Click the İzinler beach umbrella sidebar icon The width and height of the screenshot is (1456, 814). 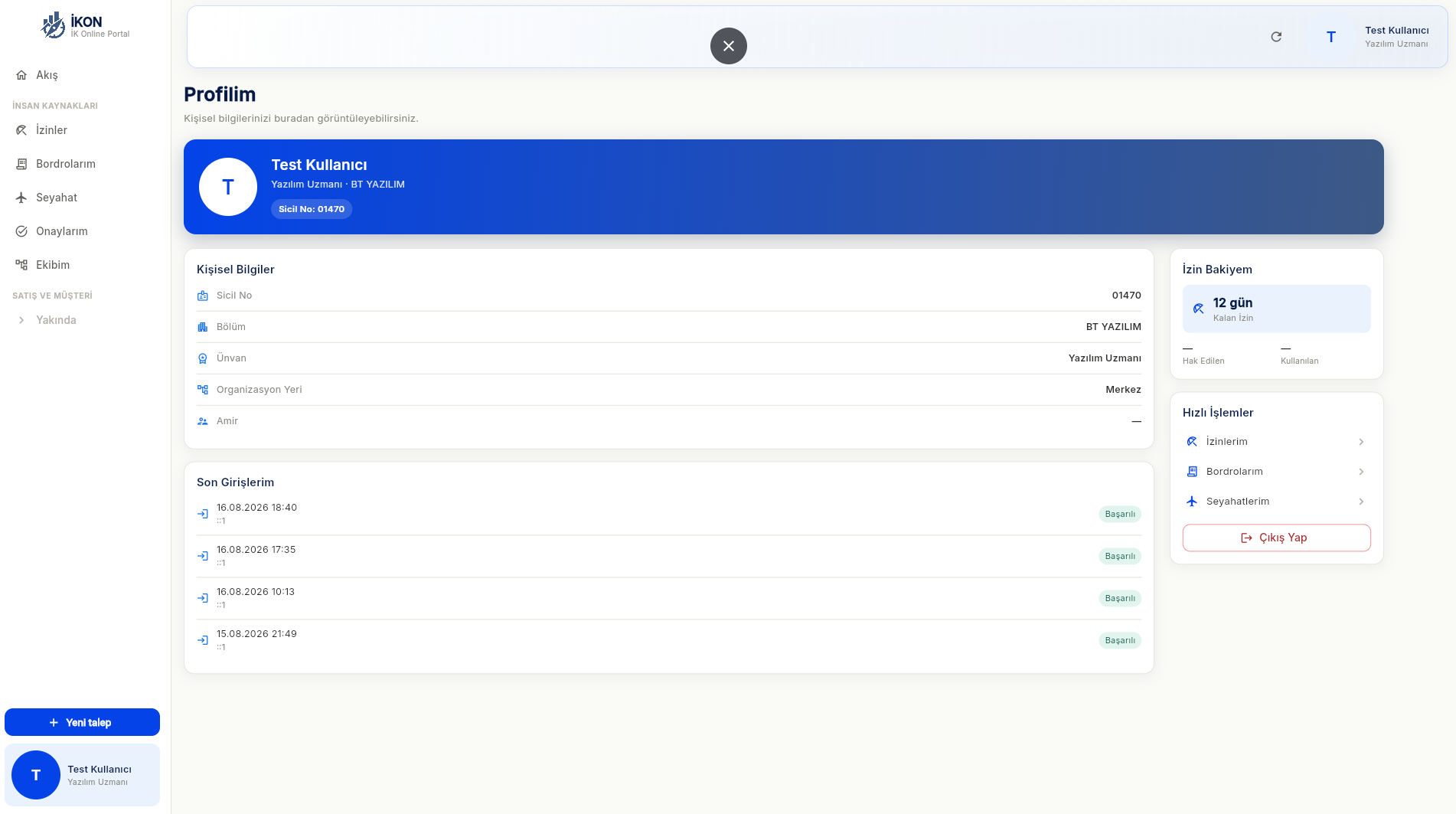pos(21,130)
